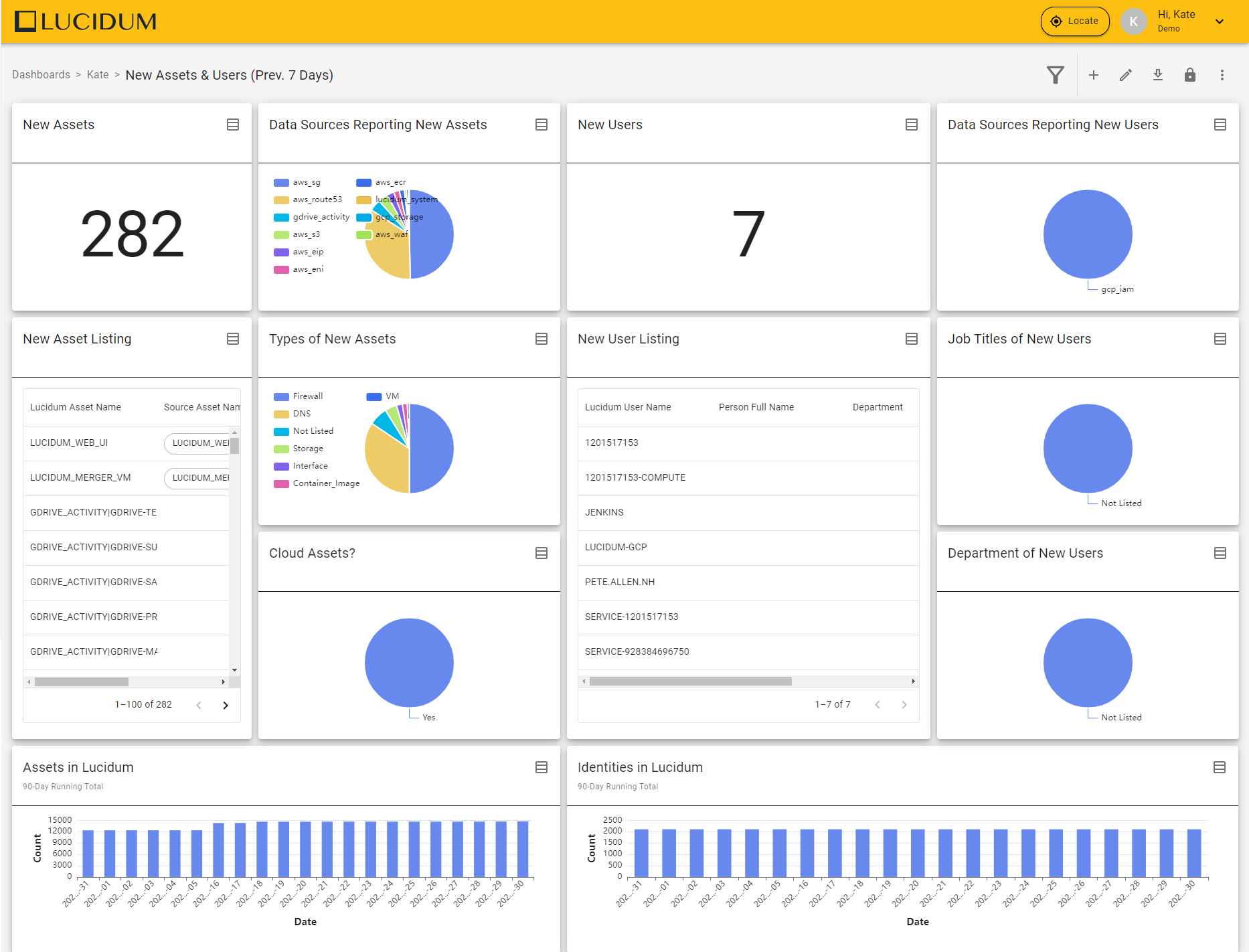
Task: Toggle DNS legend entry
Action: [293, 414]
